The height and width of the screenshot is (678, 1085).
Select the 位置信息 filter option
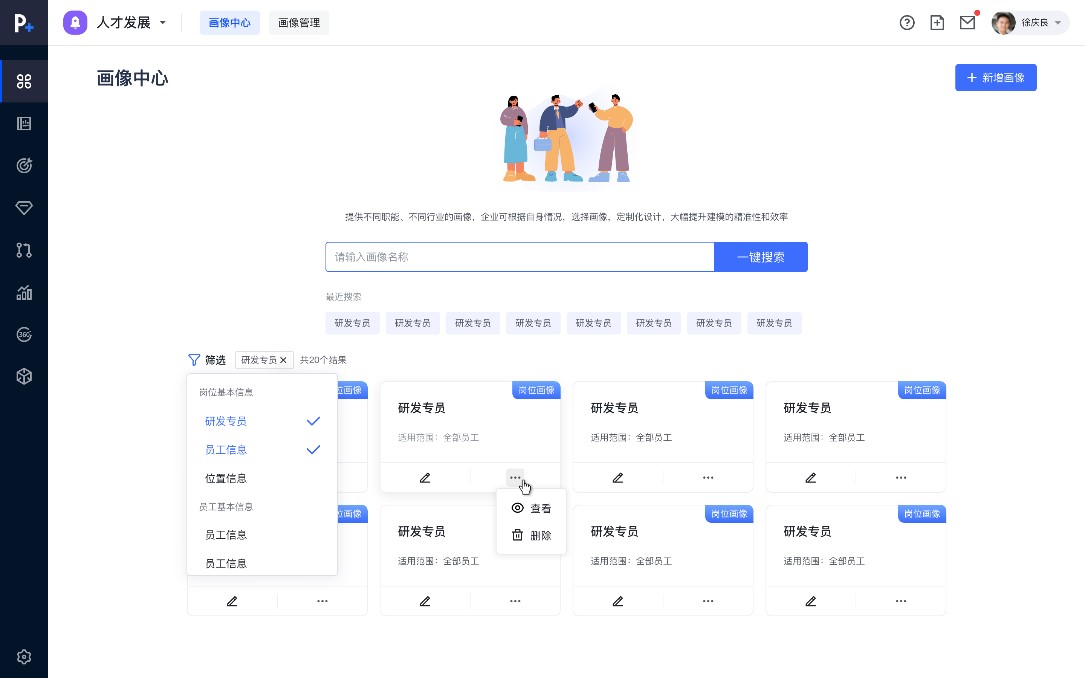pyautogui.click(x=225, y=478)
